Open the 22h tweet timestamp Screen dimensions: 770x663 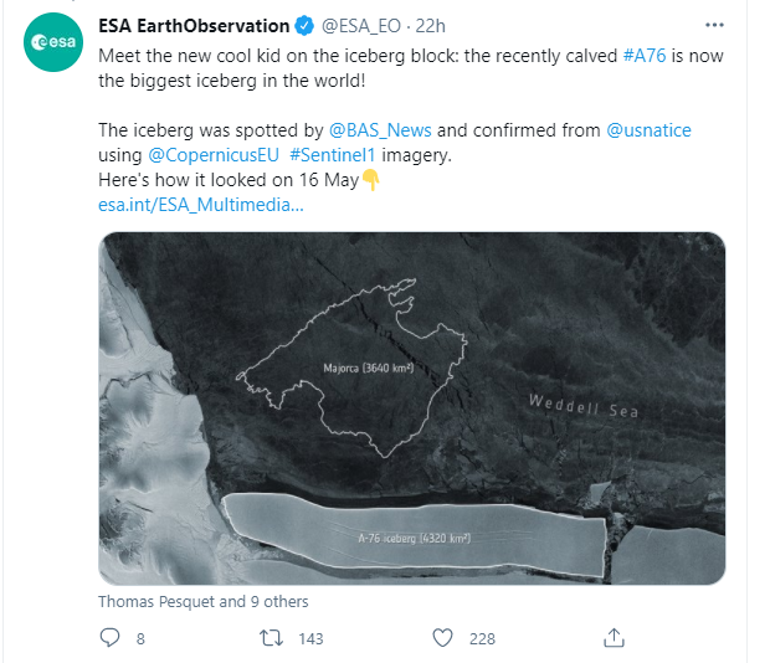pyautogui.click(x=431, y=26)
